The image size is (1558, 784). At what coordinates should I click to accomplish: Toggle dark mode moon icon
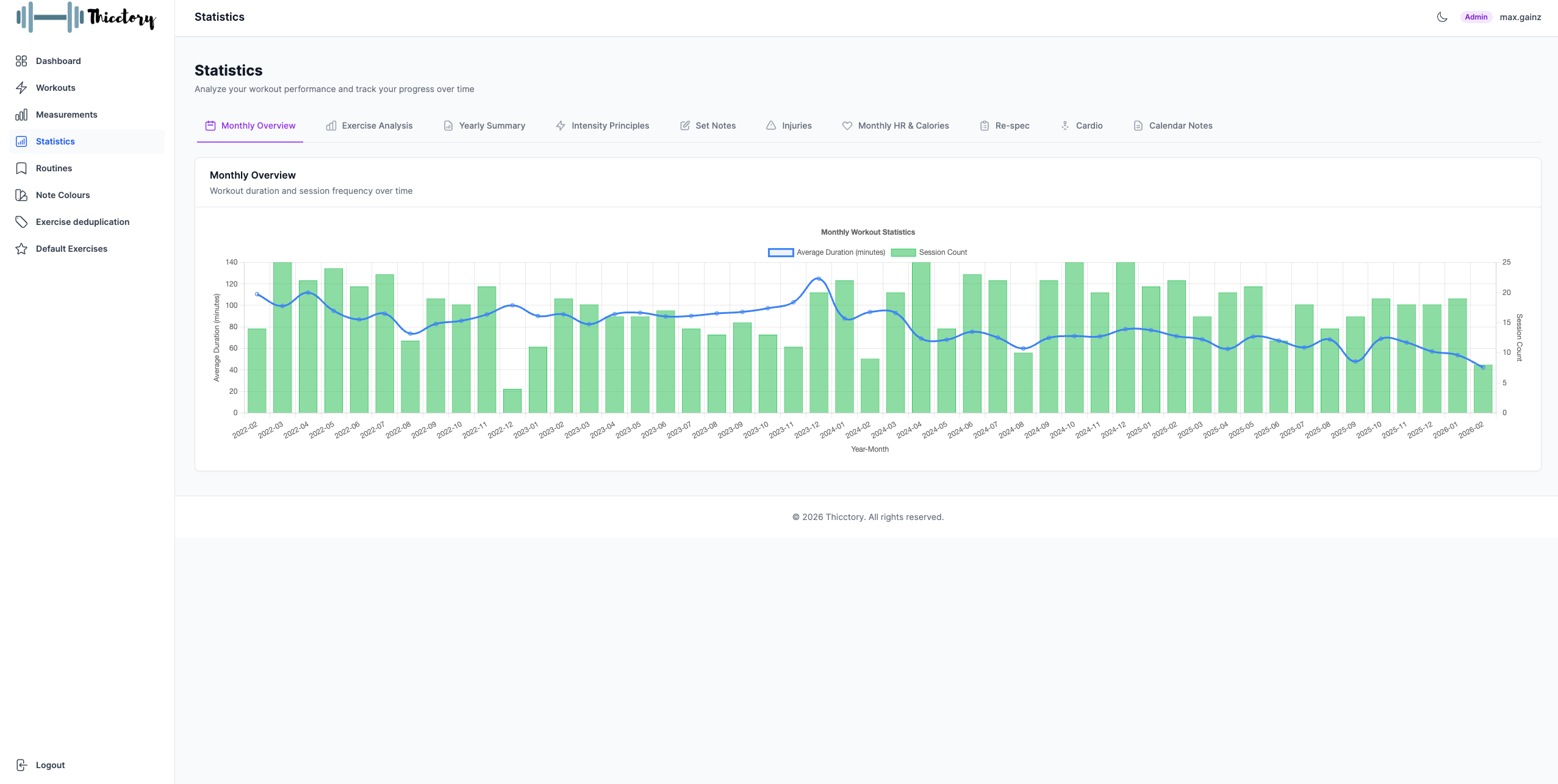(x=1442, y=17)
